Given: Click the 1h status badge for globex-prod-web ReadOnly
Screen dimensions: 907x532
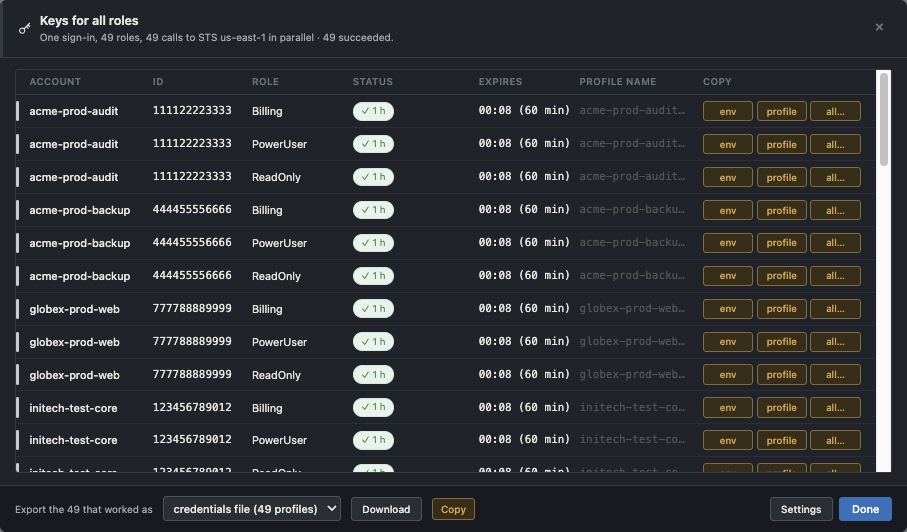Looking at the screenshot, I should (x=373, y=375).
